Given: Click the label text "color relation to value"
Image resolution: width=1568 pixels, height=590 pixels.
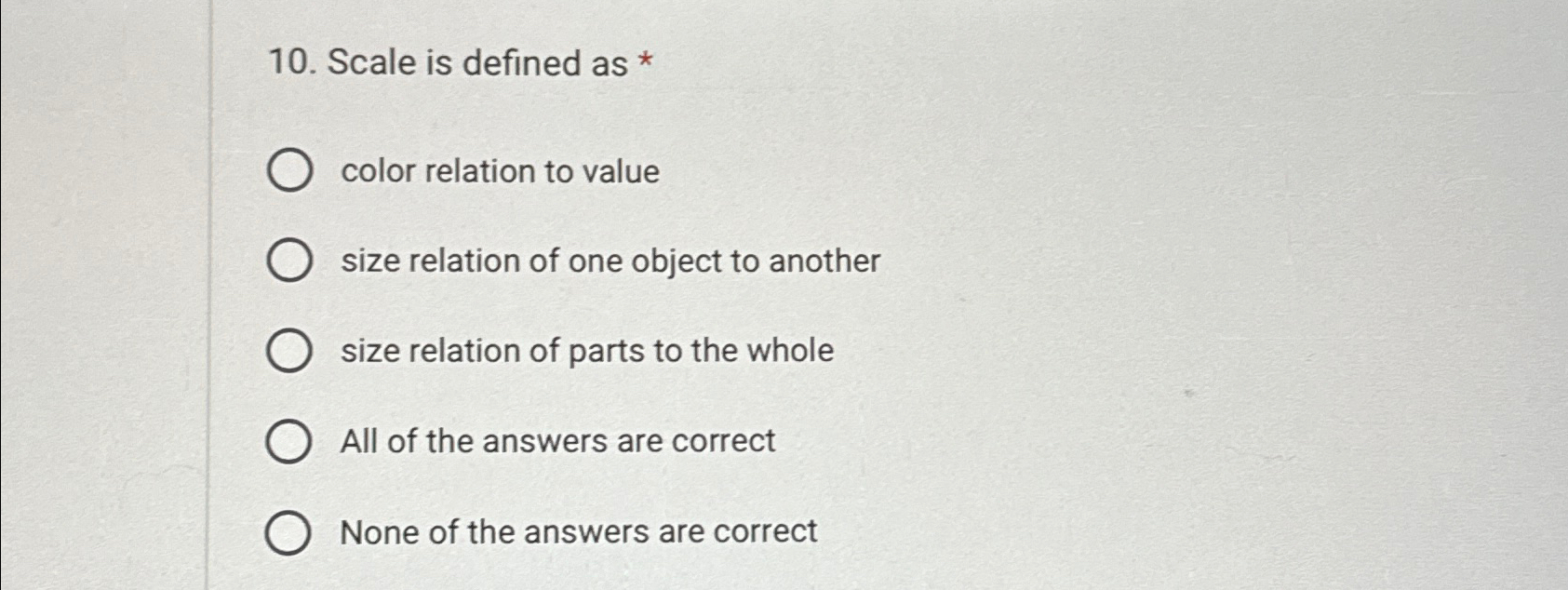Looking at the screenshot, I should click(499, 170).
